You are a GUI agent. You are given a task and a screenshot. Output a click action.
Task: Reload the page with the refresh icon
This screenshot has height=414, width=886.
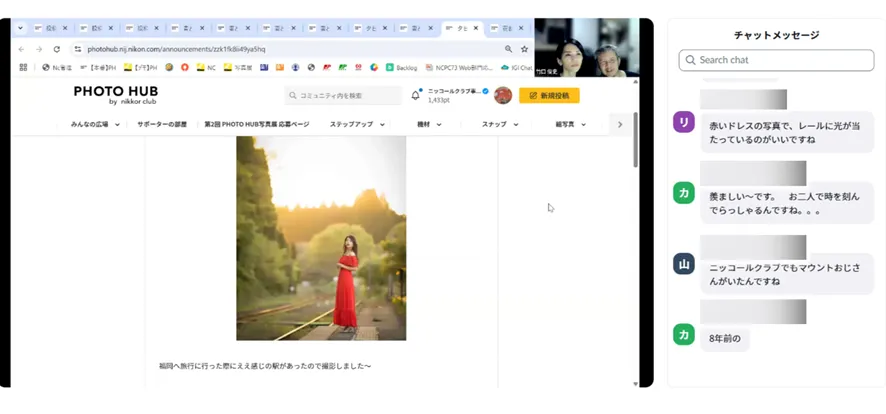(x=57, y=49)
